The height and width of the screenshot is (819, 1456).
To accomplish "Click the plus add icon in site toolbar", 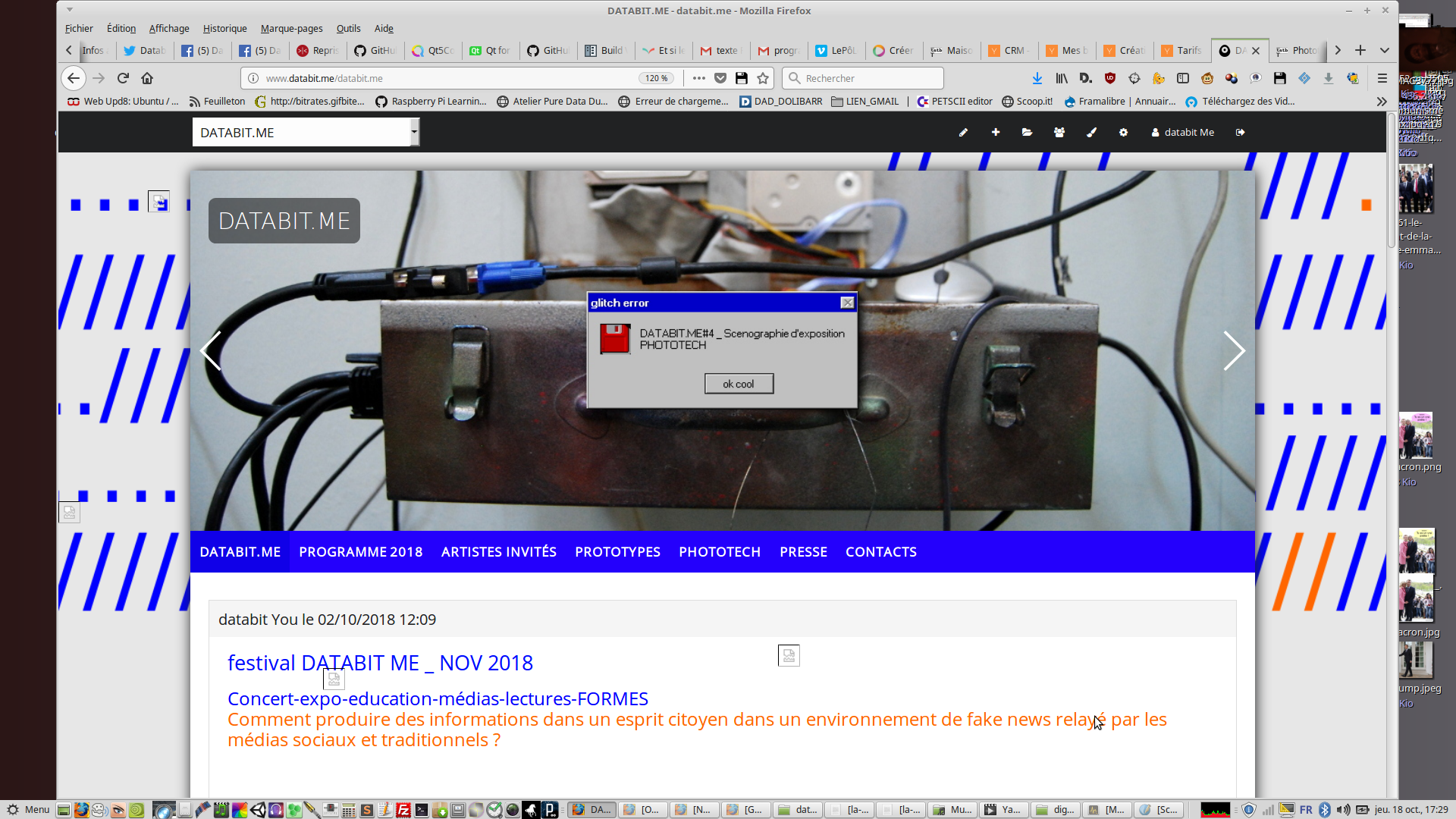I will coord(996,132).
